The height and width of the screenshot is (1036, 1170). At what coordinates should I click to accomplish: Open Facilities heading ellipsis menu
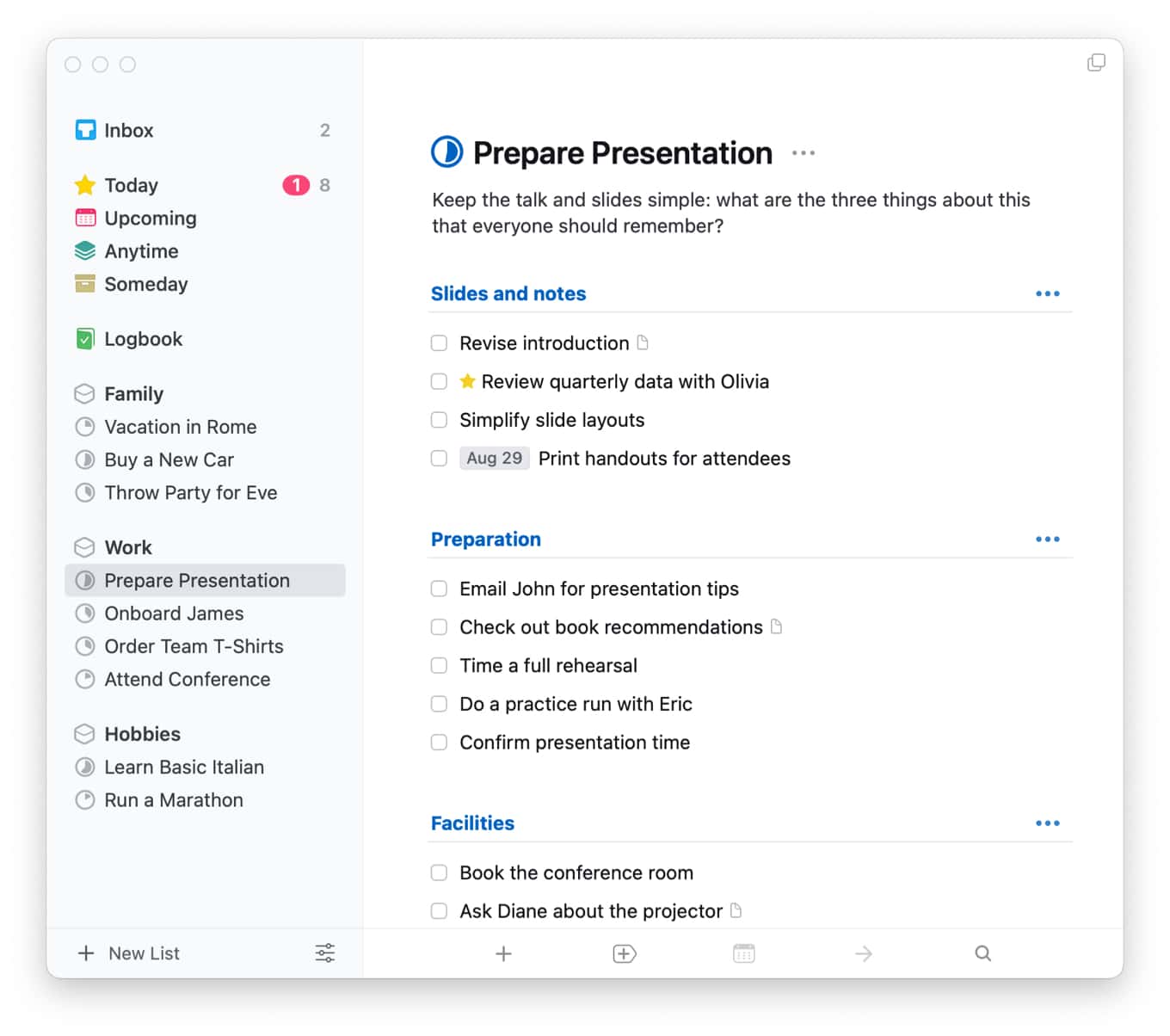coord(1048,823)
